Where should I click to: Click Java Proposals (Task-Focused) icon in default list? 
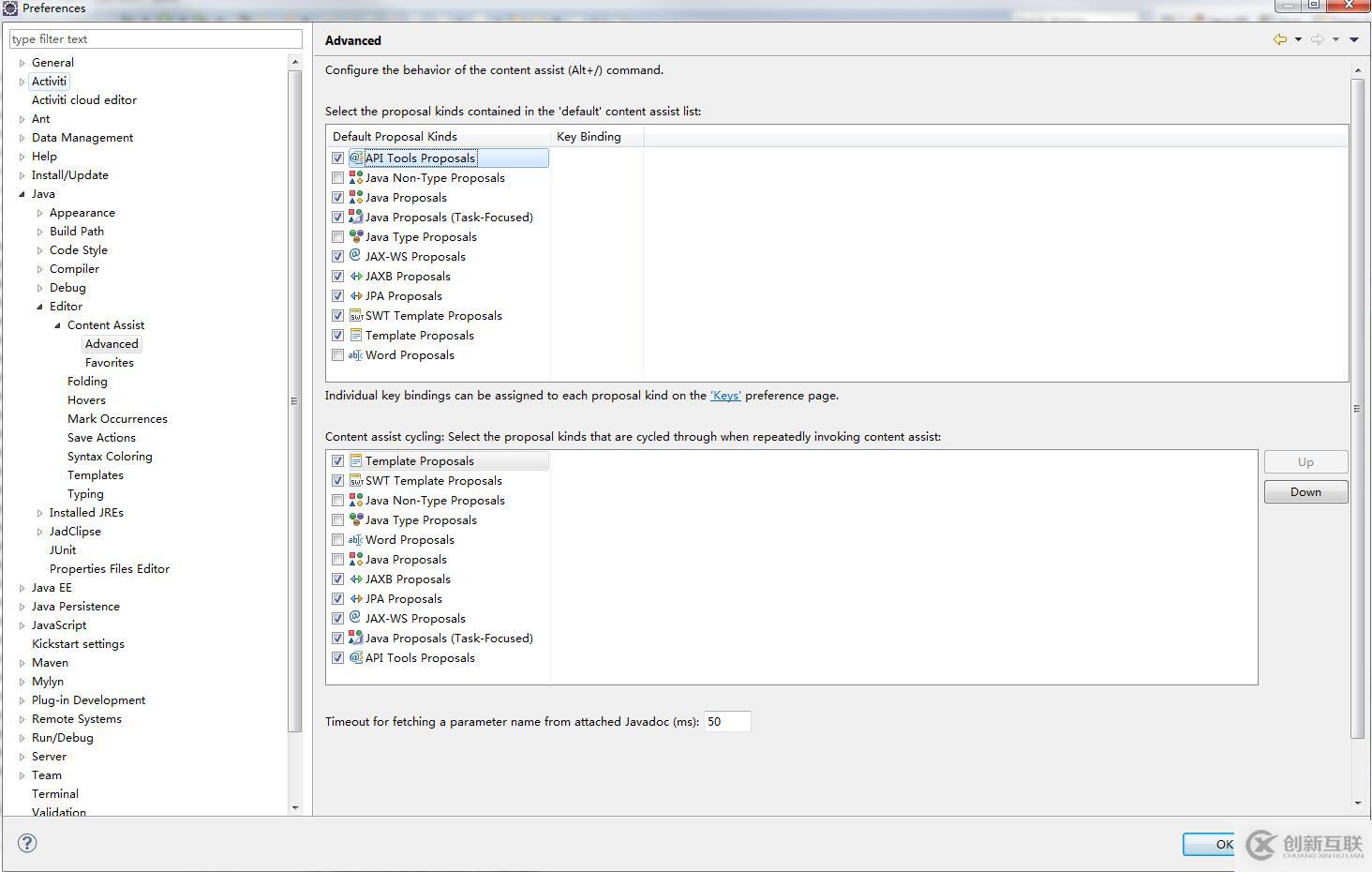coord(356,217)
